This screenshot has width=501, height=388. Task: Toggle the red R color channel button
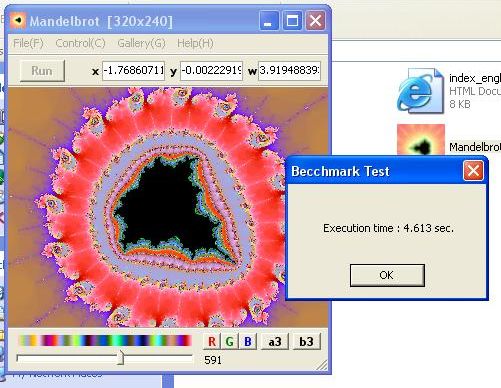click(212, 341)
